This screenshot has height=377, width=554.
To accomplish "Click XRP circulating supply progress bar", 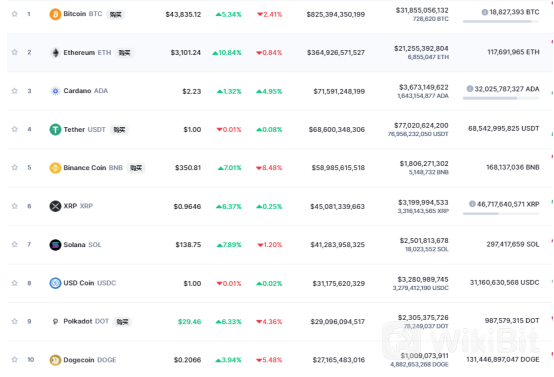I will click(501, 214).
